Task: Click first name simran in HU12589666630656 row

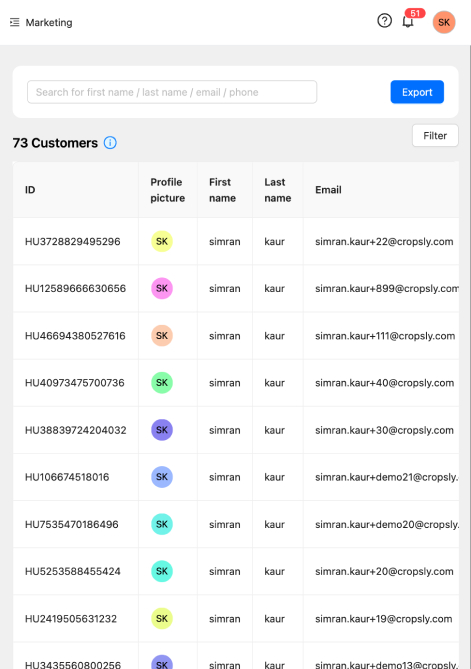Action: pos(224,288)
